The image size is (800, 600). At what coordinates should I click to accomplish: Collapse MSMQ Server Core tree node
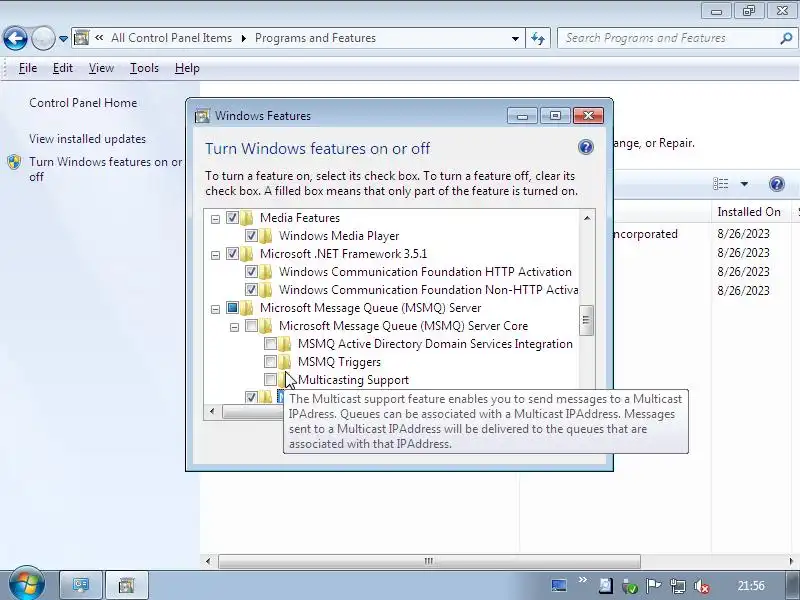(234, 327)
